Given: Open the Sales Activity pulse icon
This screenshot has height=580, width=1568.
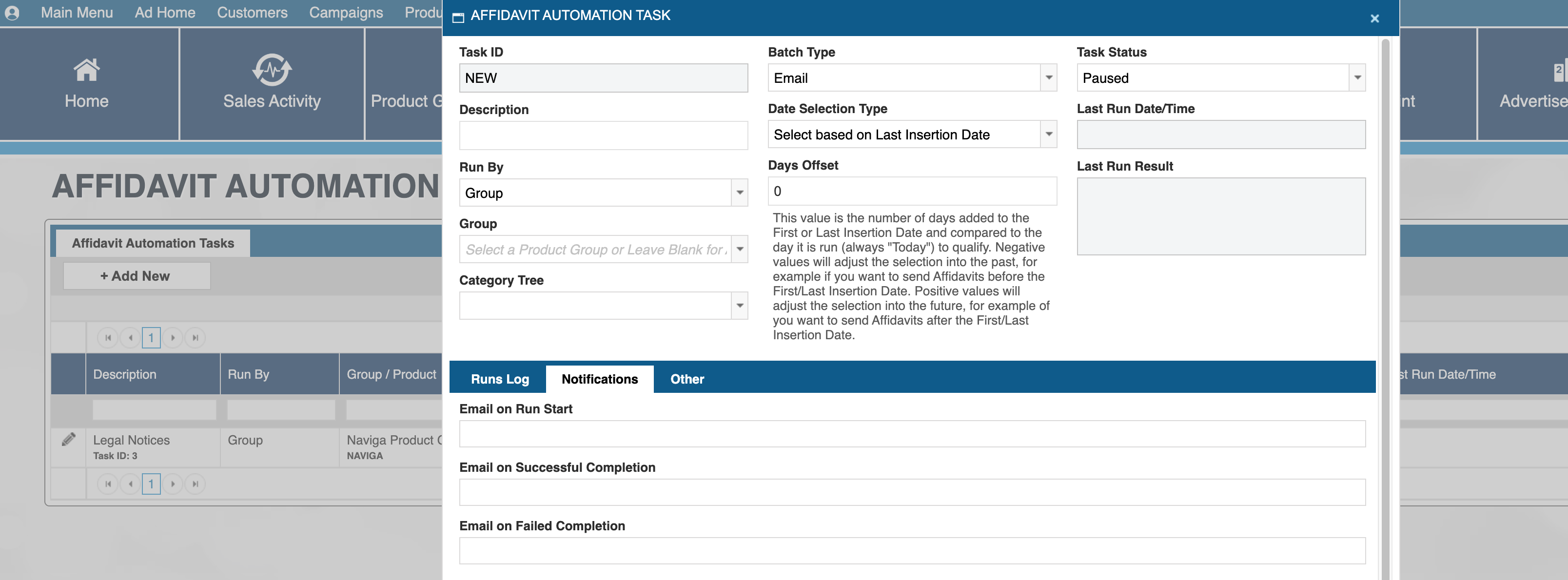Looking at the screenshot, I should point(272,70).
